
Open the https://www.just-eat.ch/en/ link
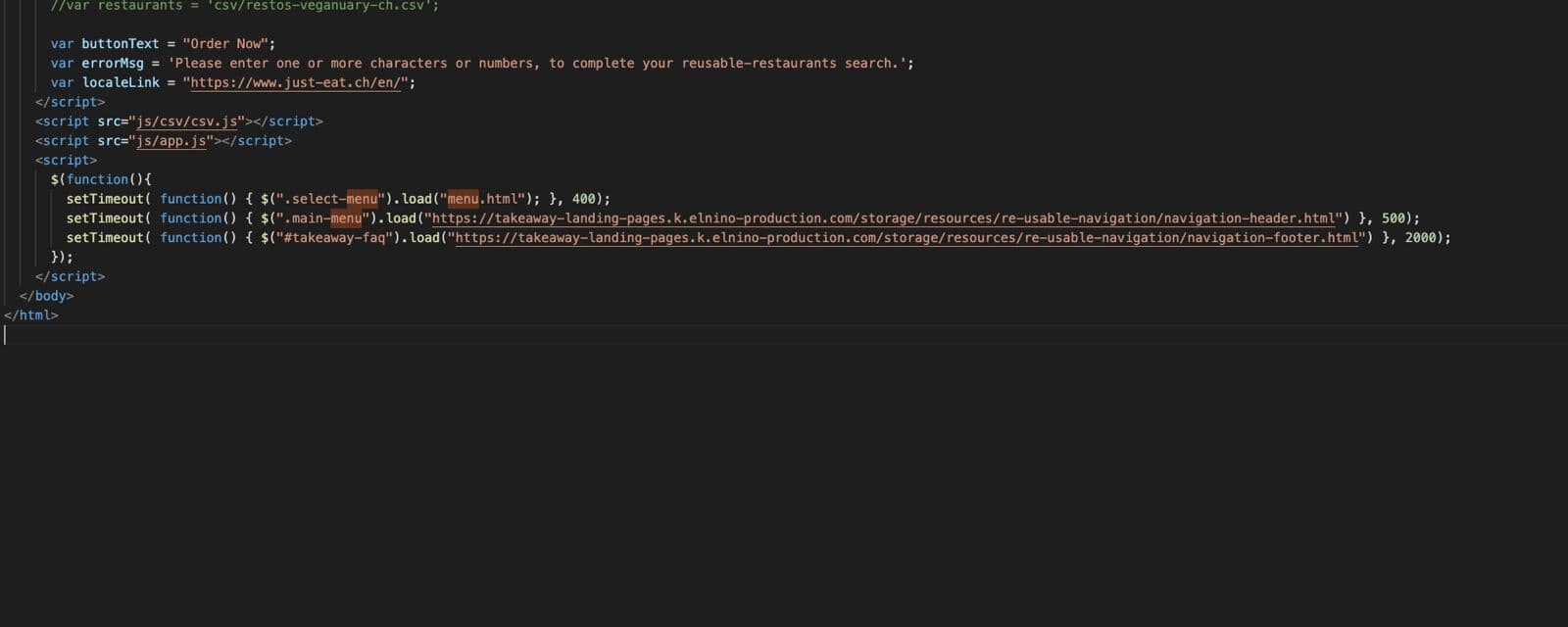[x=296, y=82]
